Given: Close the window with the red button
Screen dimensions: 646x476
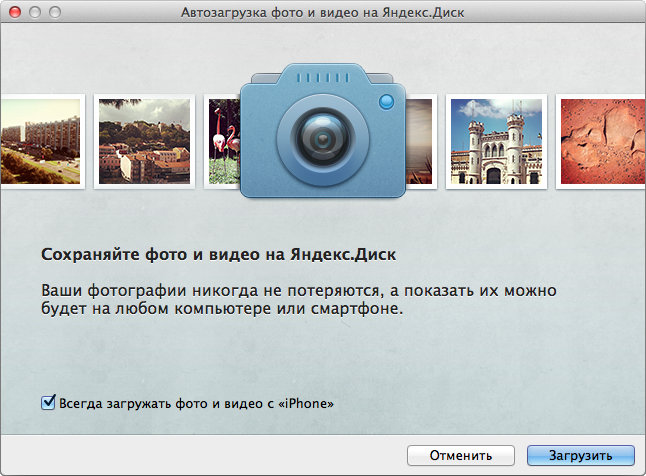Looking at the screenshot, I should (x=15, y=12).
